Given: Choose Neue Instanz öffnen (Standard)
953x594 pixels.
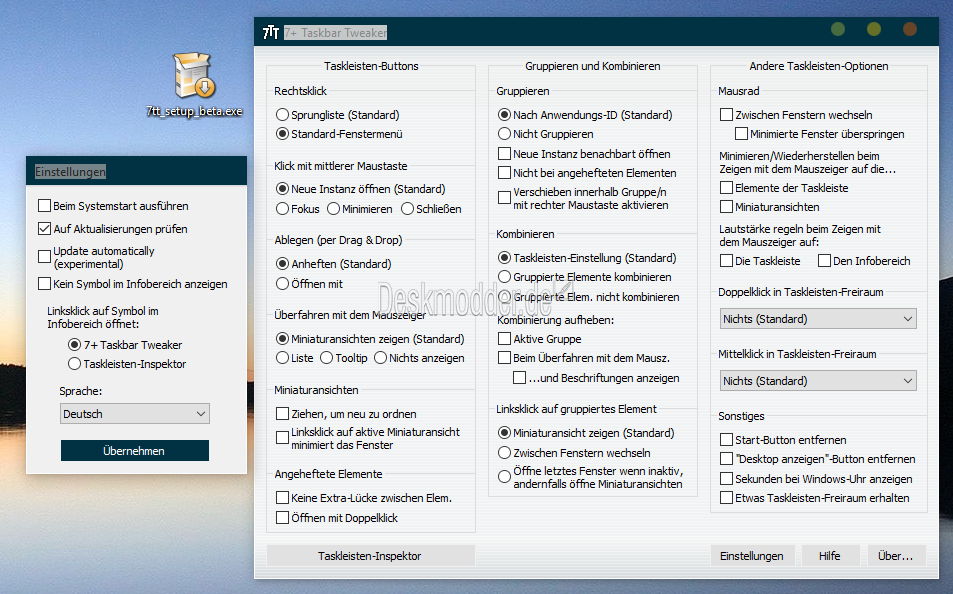Looking at the screenshot, I should point(282,189).
